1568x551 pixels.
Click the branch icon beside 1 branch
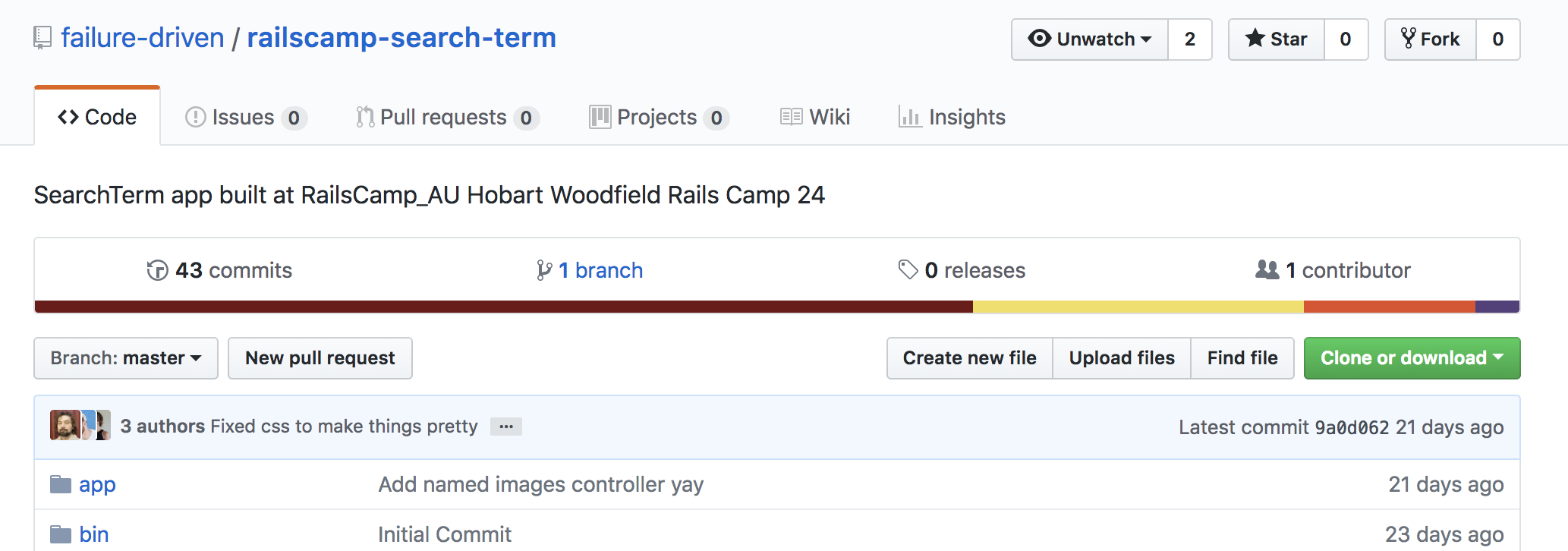544,270
